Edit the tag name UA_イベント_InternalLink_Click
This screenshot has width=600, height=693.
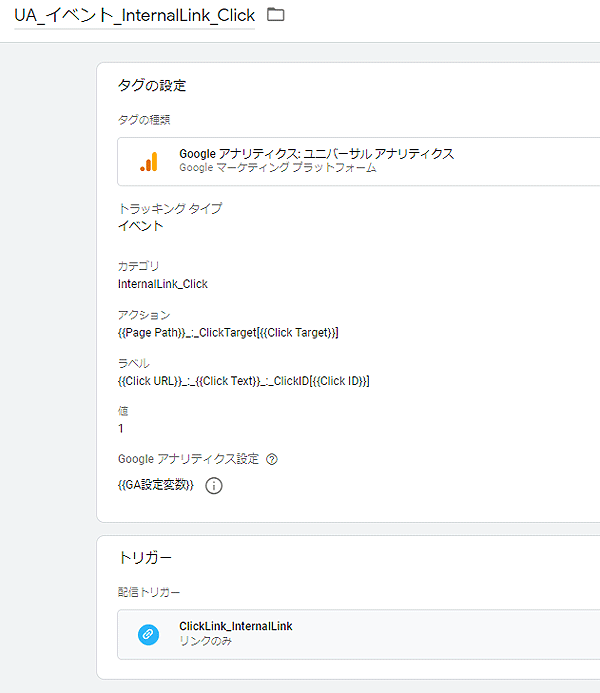click(x=134, y=15)
